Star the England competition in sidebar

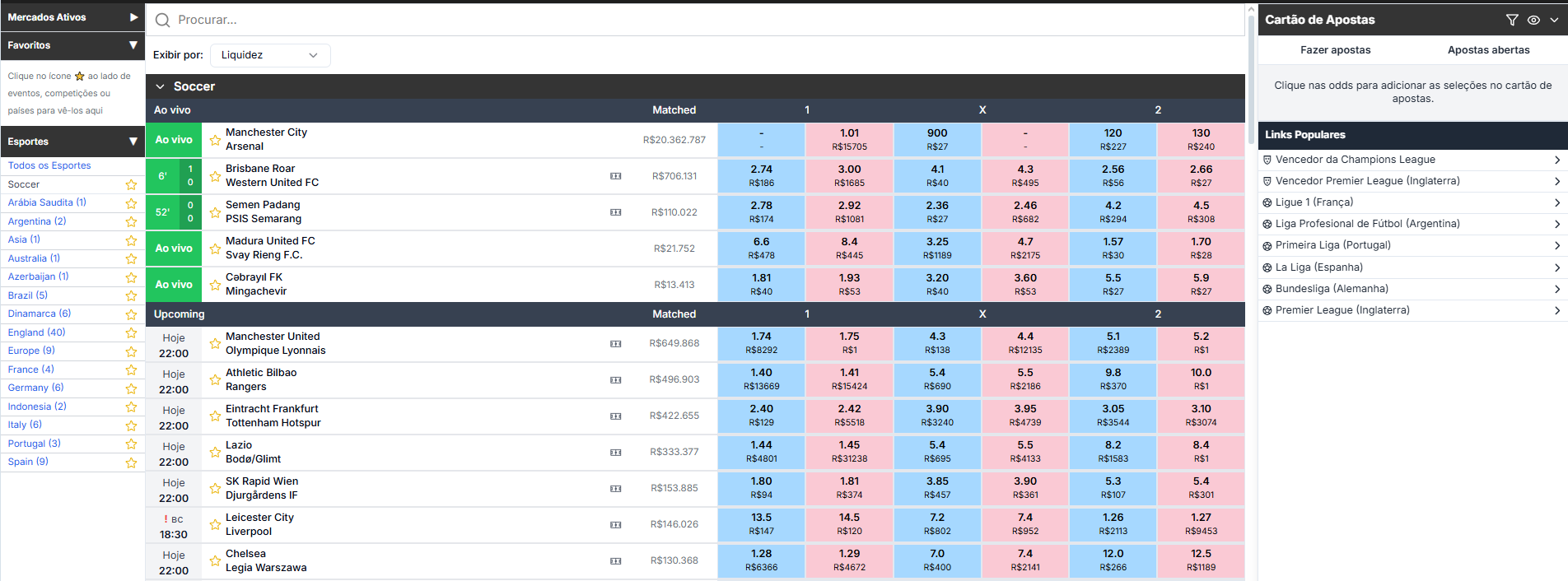[131, 332]
